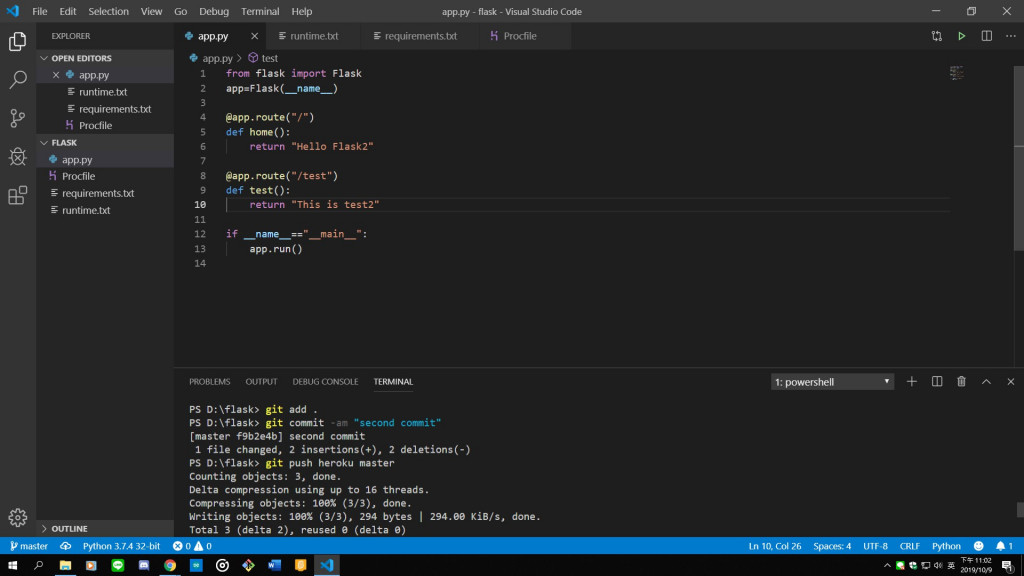Select runtime.txt in Open Editors list
The image size is (1024, 576).
[105, 92]
